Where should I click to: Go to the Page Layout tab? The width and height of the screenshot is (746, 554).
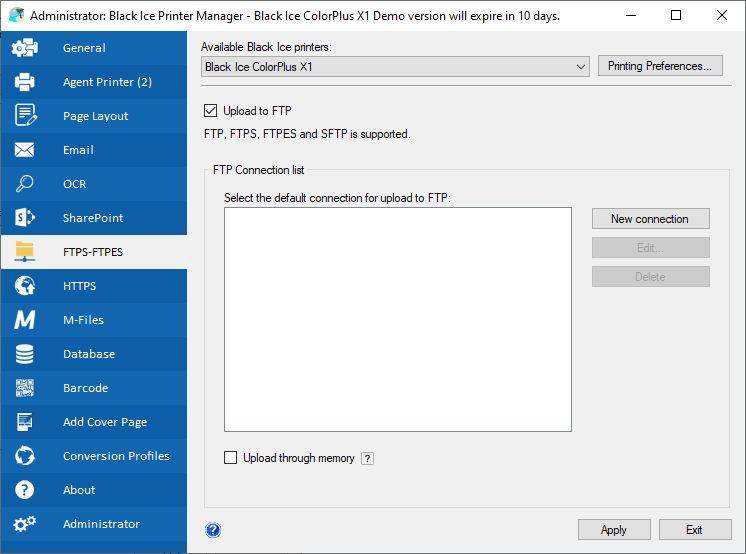[x=95, y=116]
